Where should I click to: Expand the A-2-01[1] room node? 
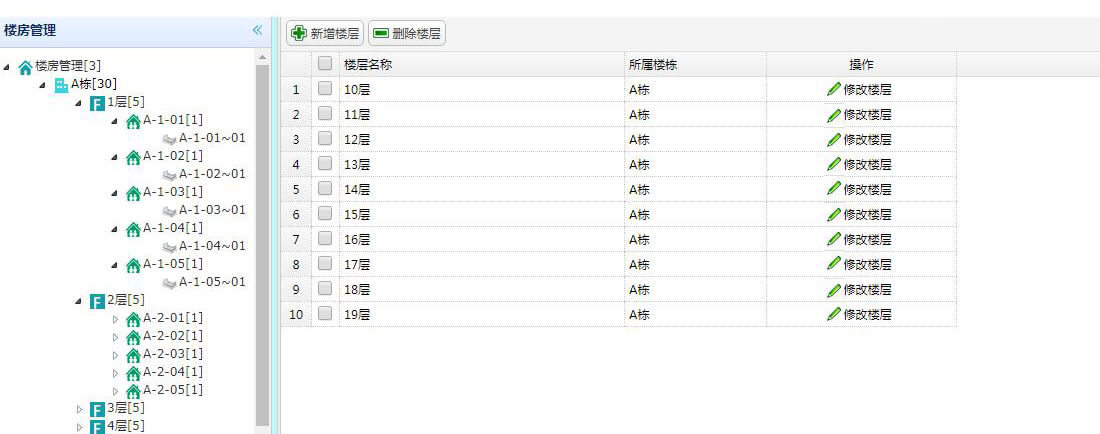click(x=116, y=319)
